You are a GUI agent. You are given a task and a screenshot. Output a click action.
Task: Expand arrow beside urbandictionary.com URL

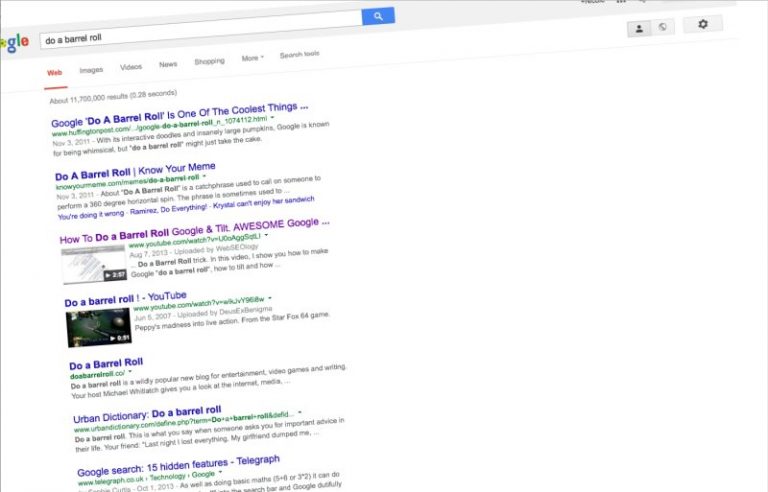[300, 412]
